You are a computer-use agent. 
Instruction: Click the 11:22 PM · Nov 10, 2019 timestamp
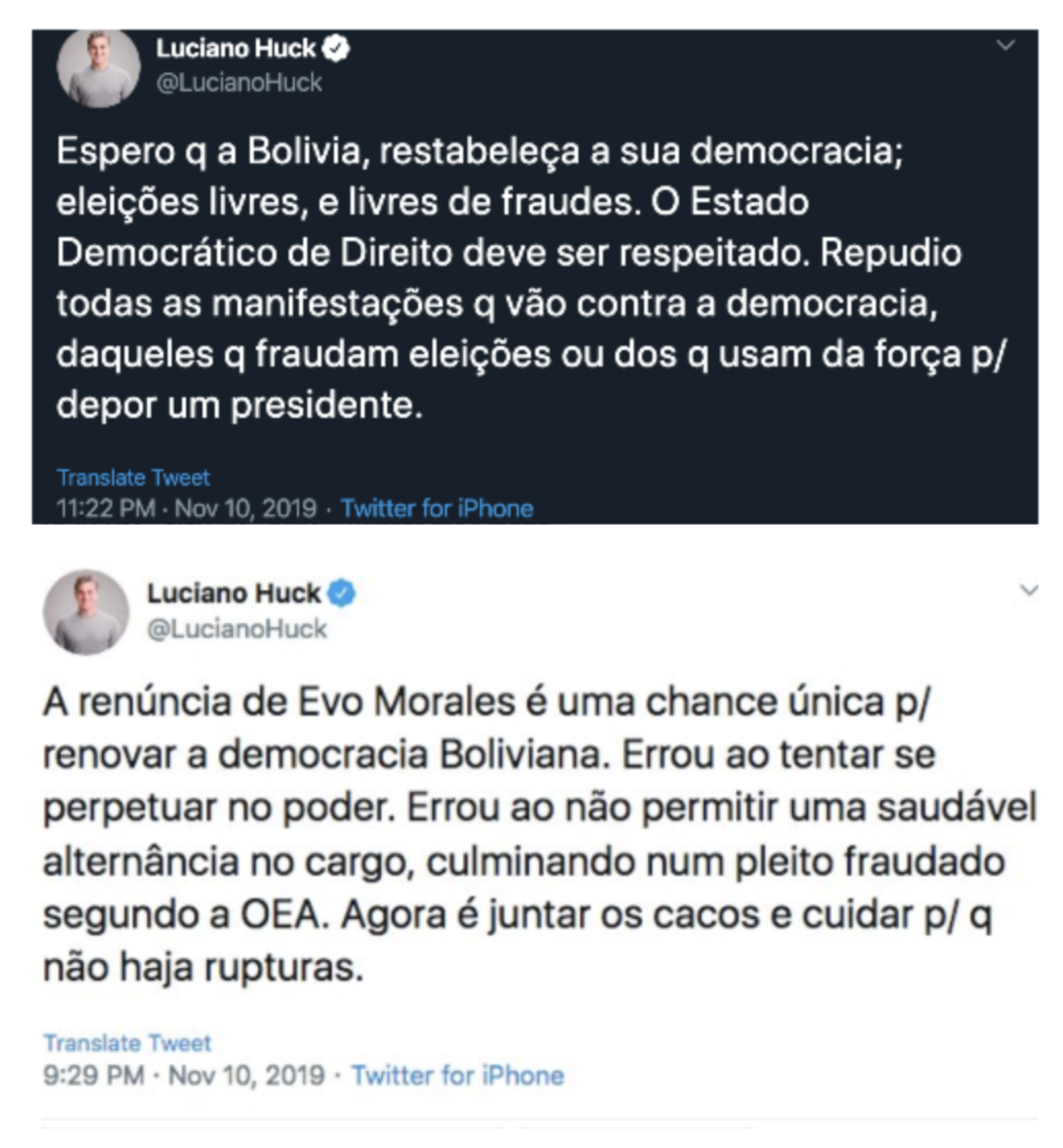click(186, 508)
